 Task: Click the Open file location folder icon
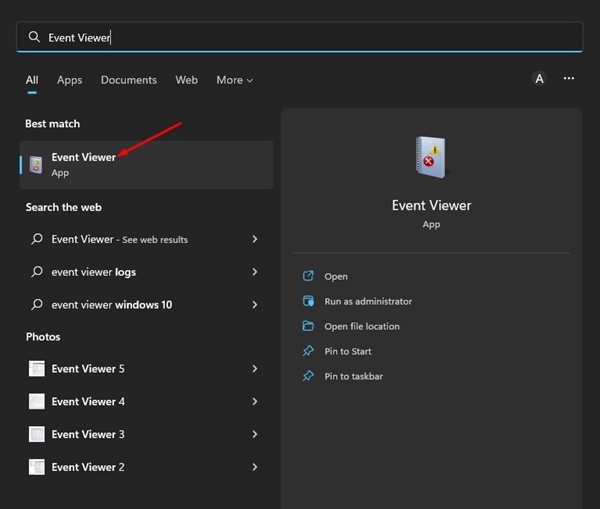tap(308, 326)
